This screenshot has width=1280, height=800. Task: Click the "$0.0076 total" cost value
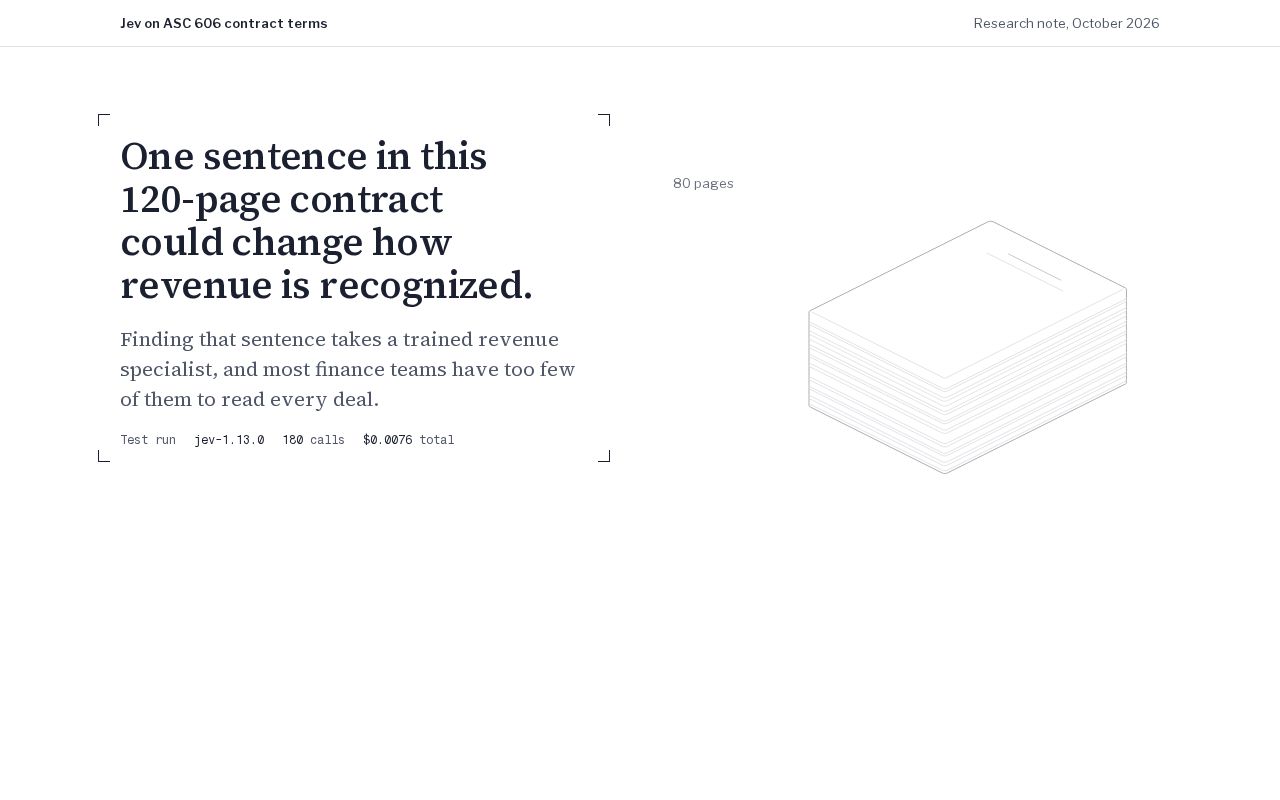coord(408,440)
